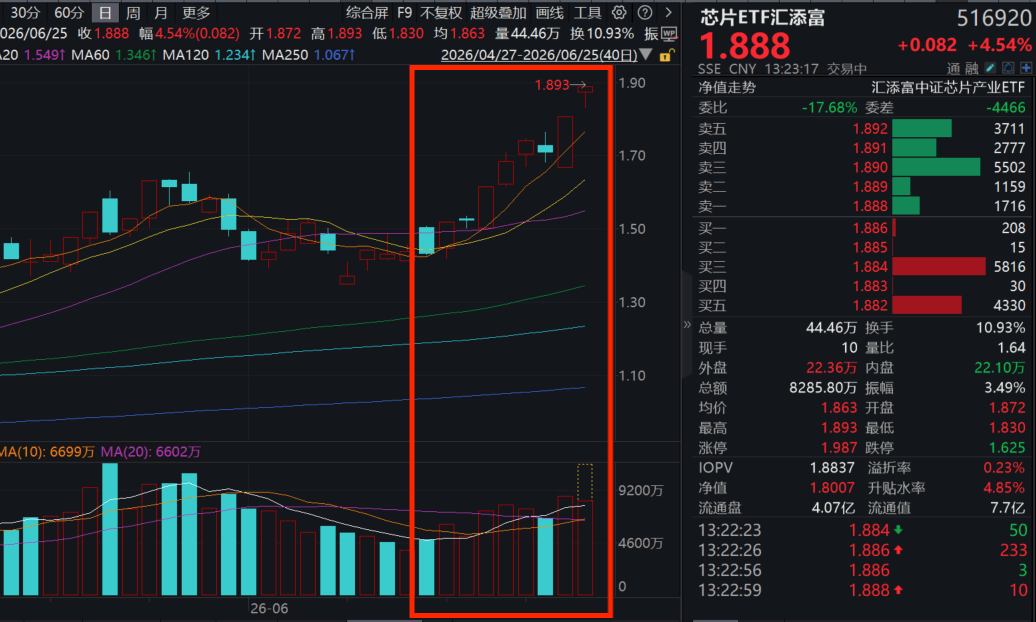Open the 综合屏 view
Screen dimensions: 1036x622
click(367, 13)
